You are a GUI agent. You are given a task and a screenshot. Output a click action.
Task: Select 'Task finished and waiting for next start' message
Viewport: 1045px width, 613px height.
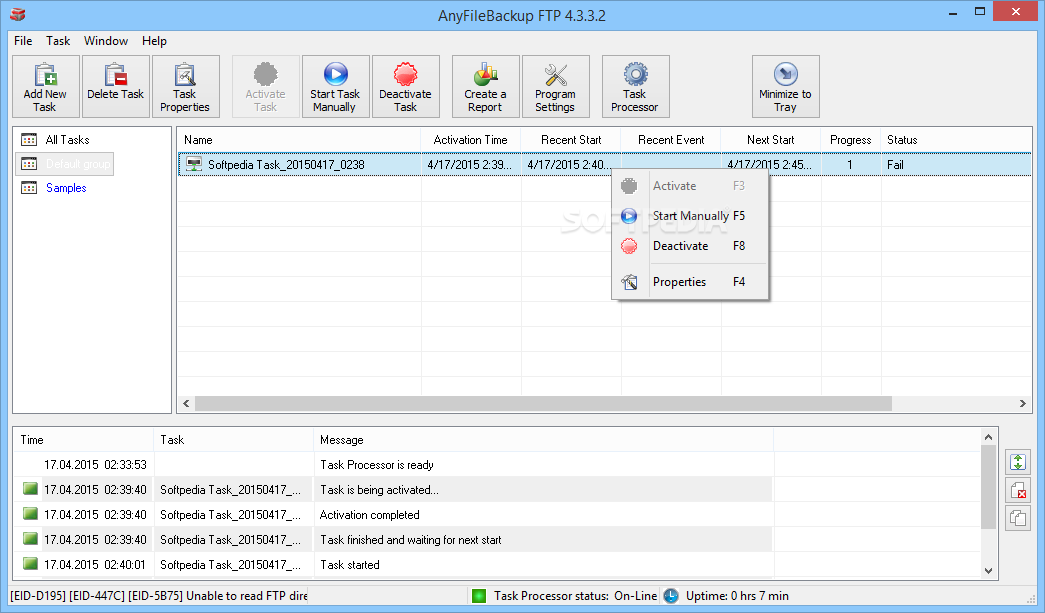coord(411,540)
